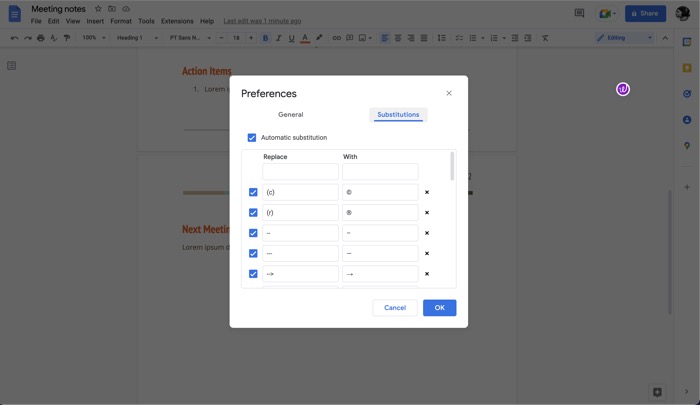Open the Heading 1 style dropdown
The height and width of the screenshot is (405, 700).
[x=137, y=38]
